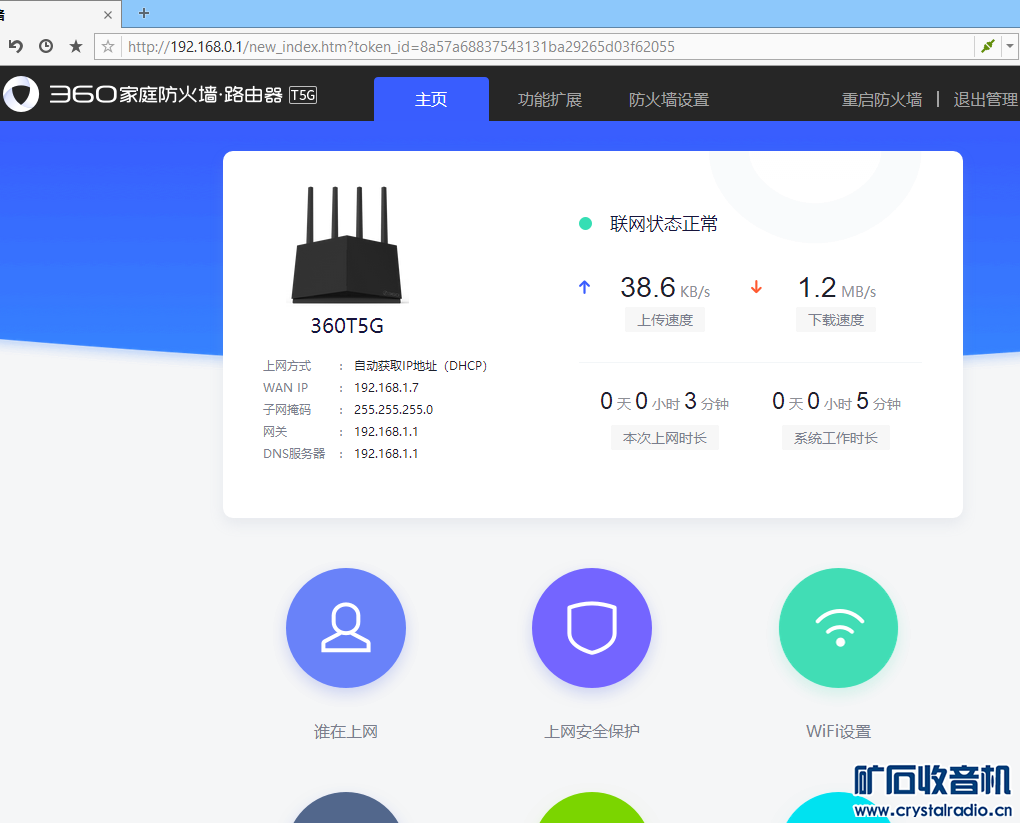The height and width of the screenshot is (823, 1020).
Task: Click the subnet mask 255.255.255.0
Action: click(394, 410)
